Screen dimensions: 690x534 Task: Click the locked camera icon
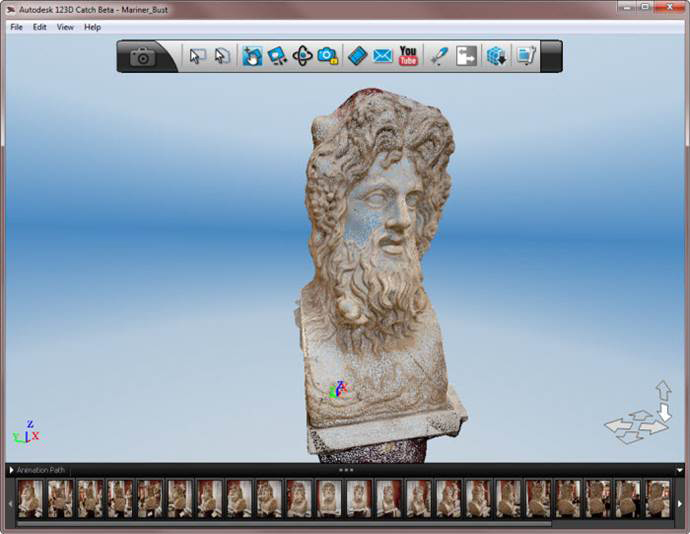tap(328, 57)
